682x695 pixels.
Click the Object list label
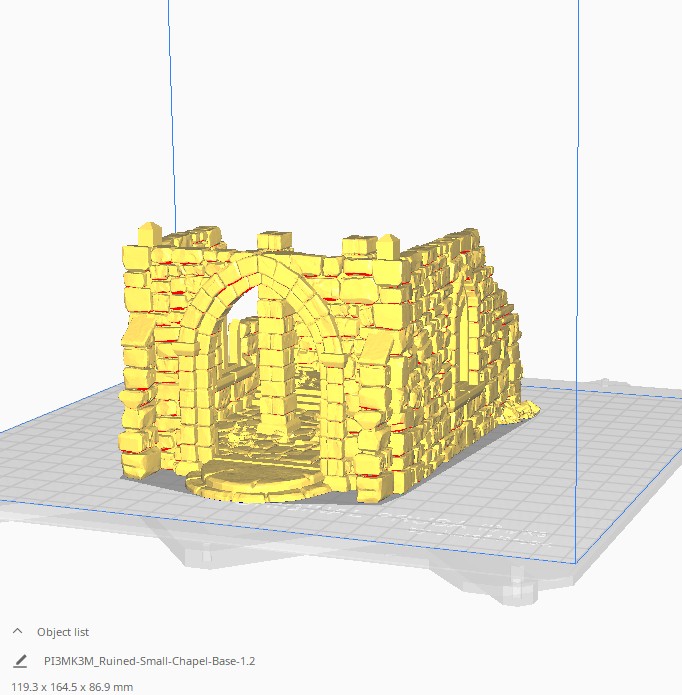[x=63, y=632]
